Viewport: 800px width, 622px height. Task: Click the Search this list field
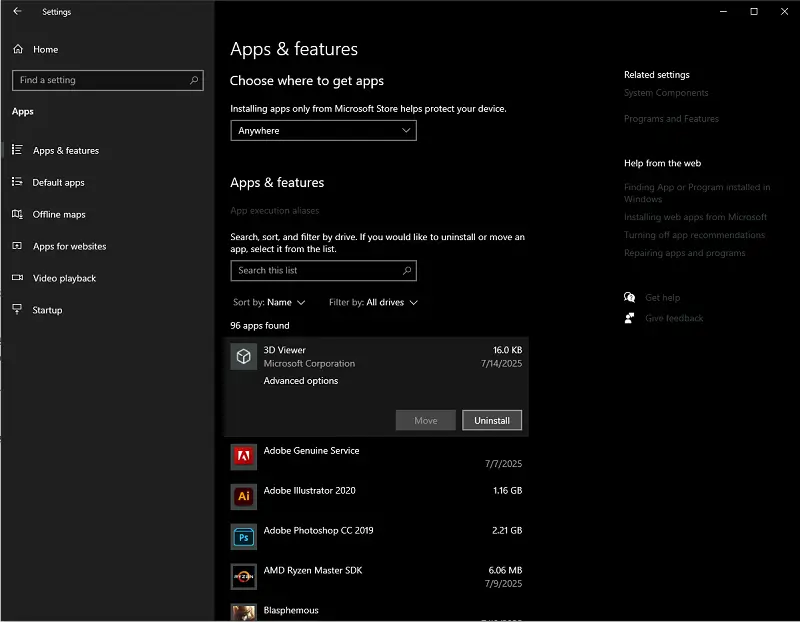pyautogui.click(x=315, y=271)
